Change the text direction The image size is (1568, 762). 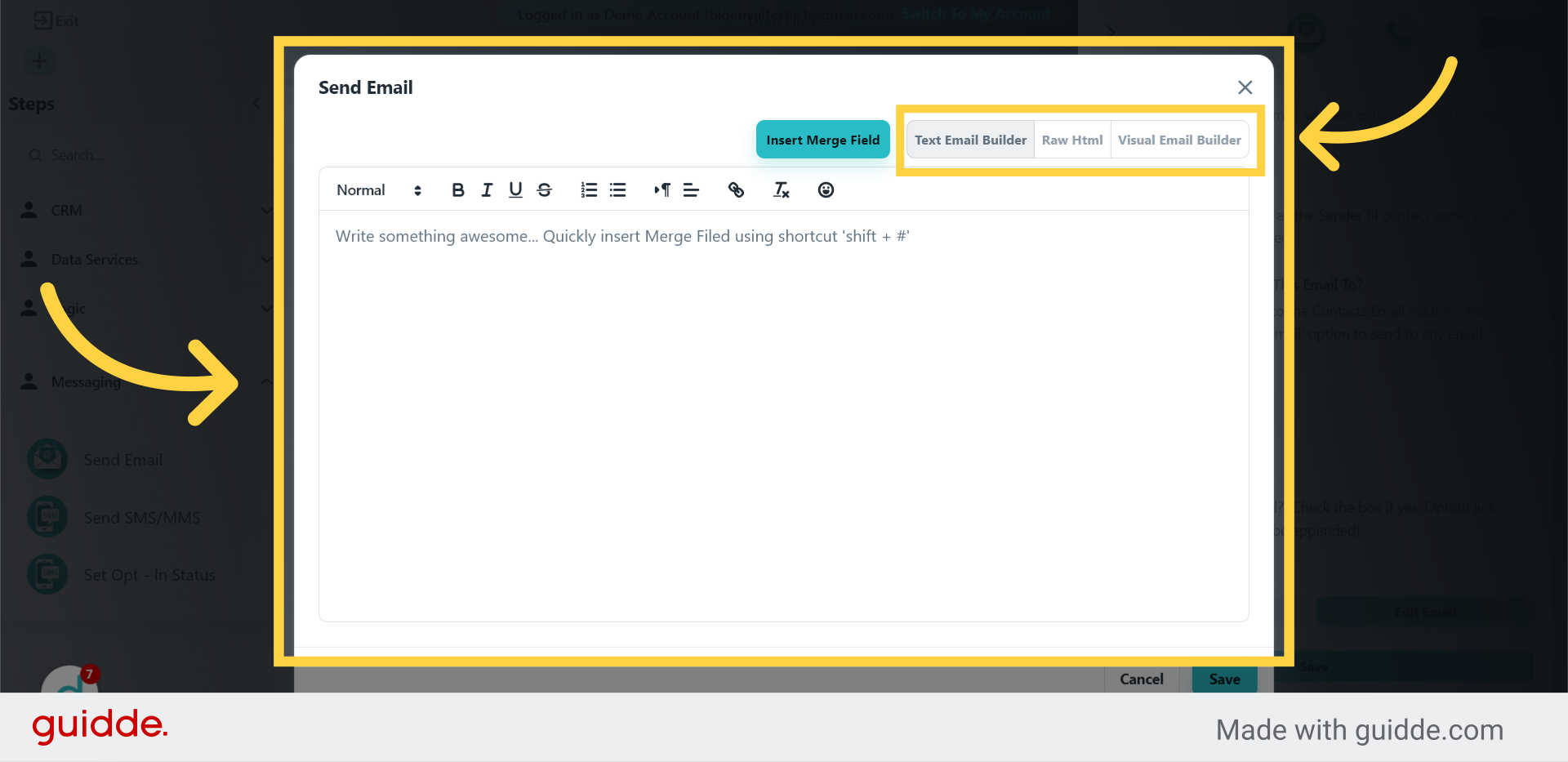coord(662,190)
